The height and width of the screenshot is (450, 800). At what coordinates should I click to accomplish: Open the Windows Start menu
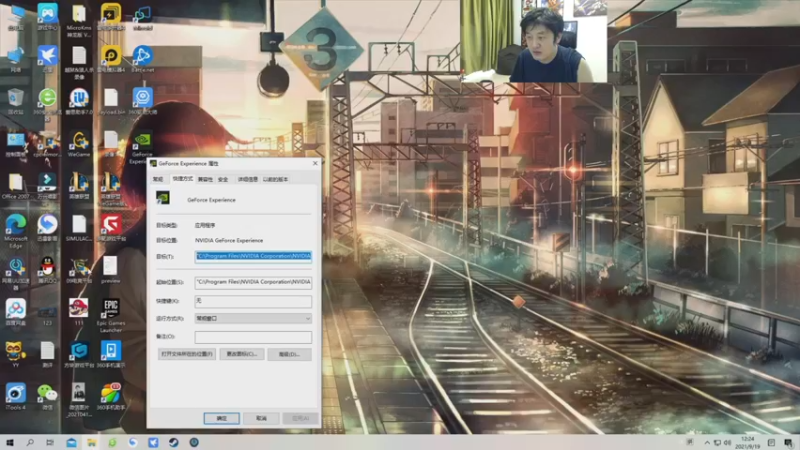pyautogui.click(x=10, y=442)
